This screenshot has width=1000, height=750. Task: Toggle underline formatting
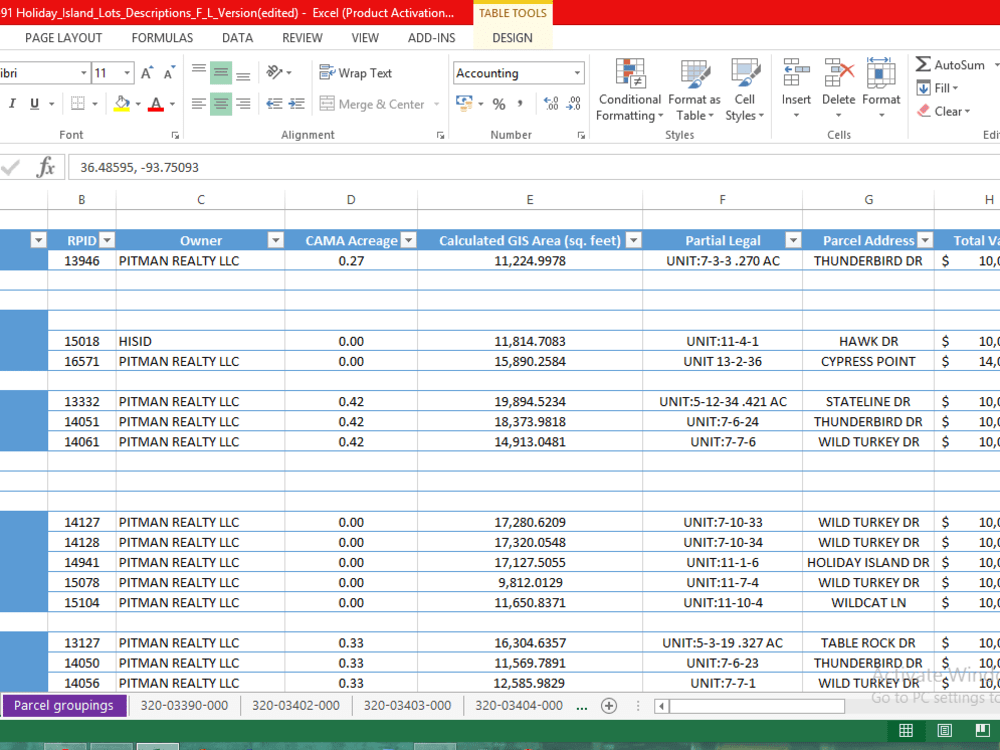tap(34, 103)
